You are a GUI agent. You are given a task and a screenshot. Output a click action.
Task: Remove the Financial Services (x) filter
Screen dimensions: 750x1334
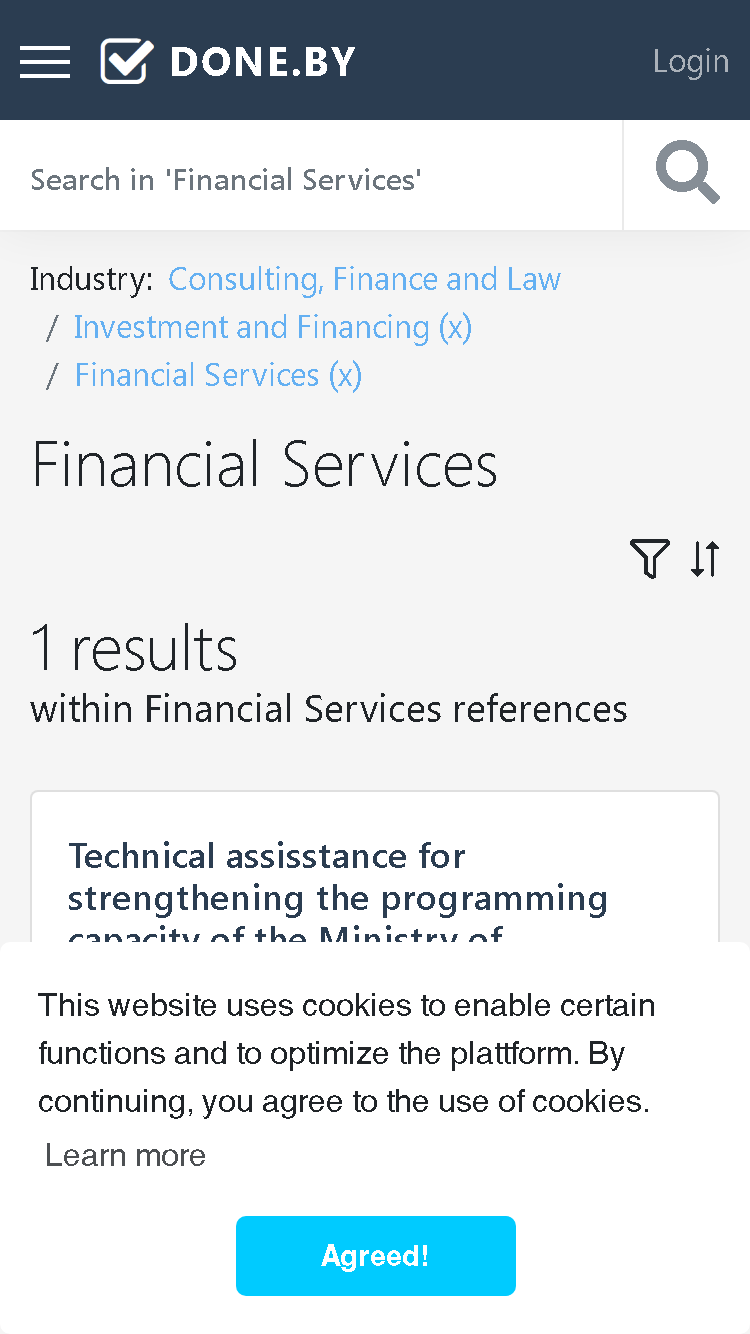(x=218, y=375)
